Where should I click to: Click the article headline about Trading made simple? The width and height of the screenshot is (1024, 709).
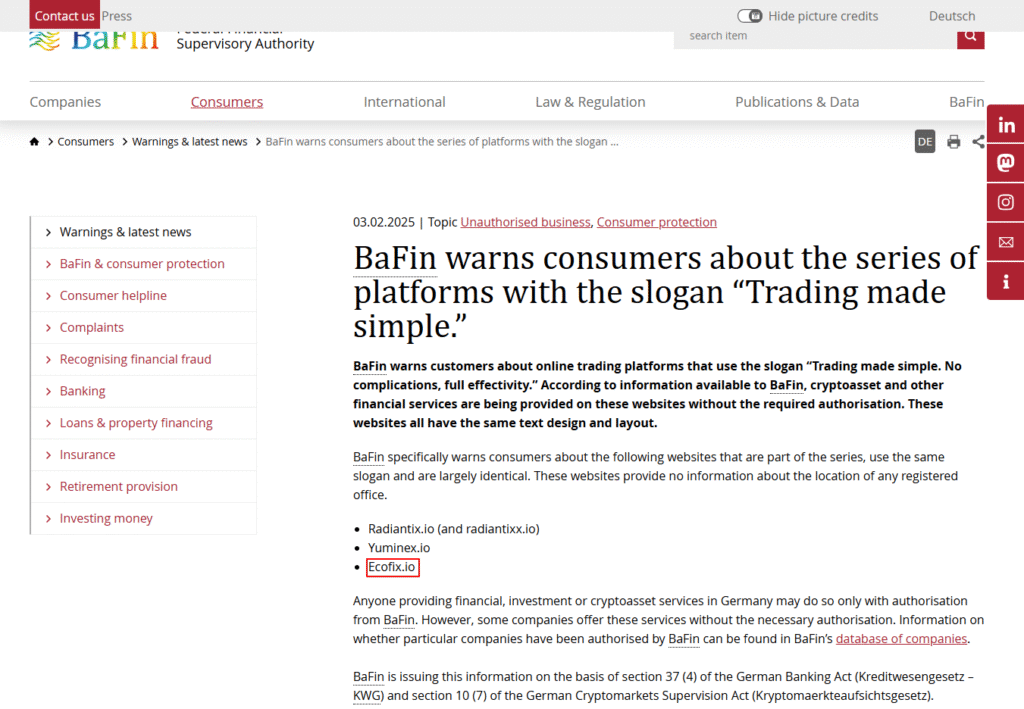[666, 292]
